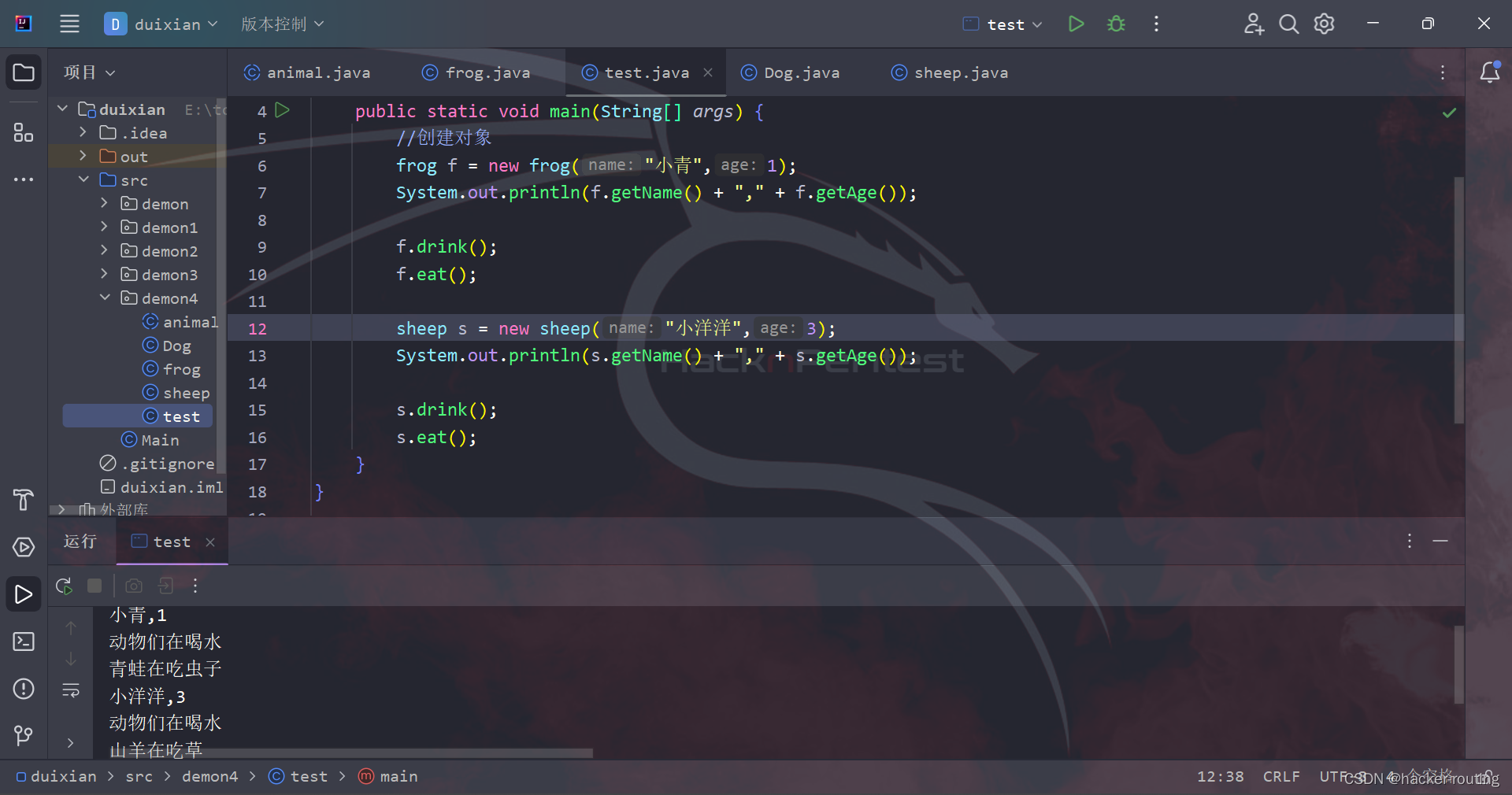The height and width of the screenshot is (795, 1512).
Task: Open the Problems tool window icon
Action: (x=24, y=689)
